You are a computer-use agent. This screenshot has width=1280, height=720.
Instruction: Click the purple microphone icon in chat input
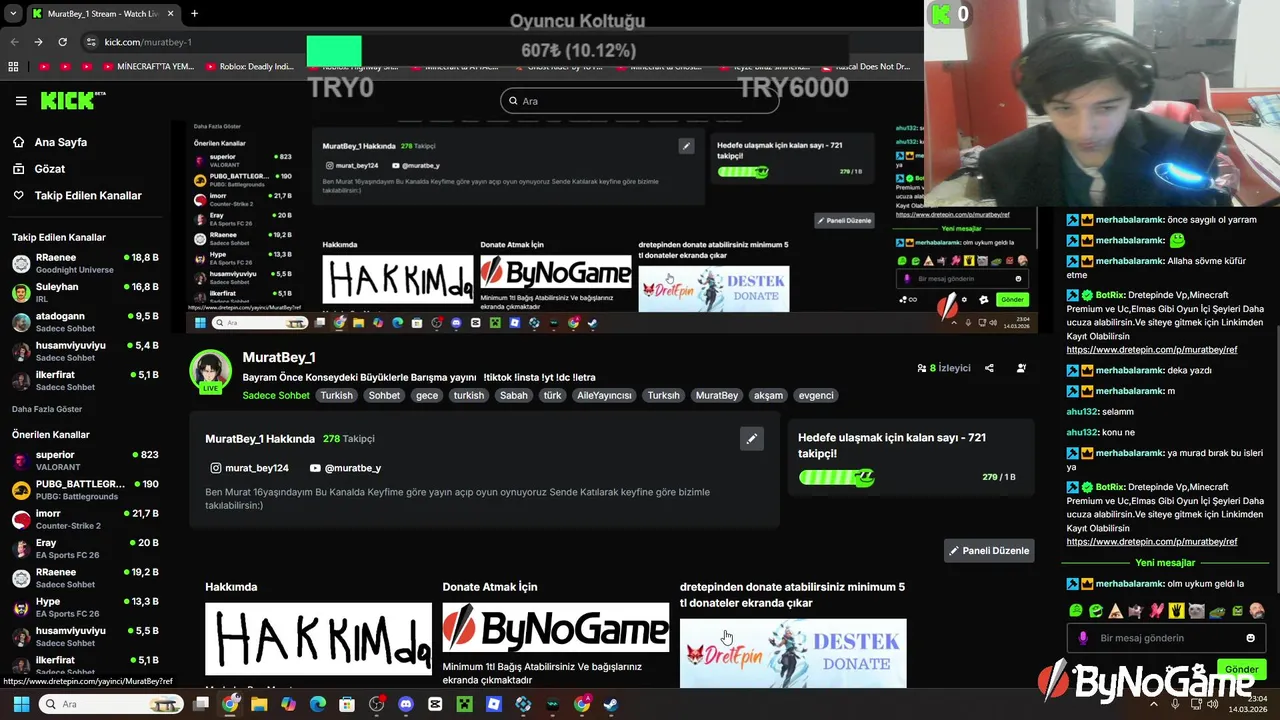point(1083,638)
